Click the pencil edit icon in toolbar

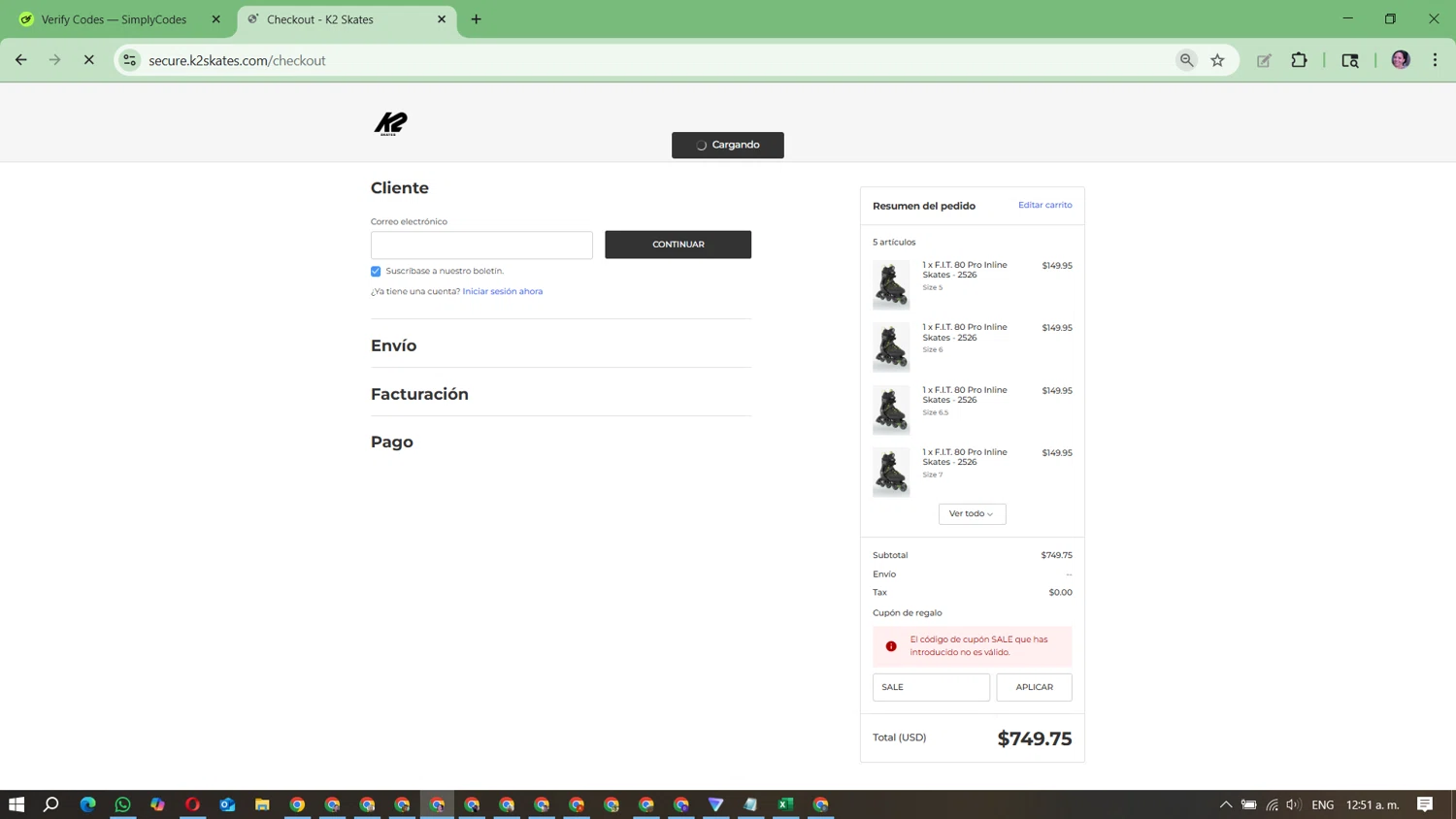click(1264, 60)
